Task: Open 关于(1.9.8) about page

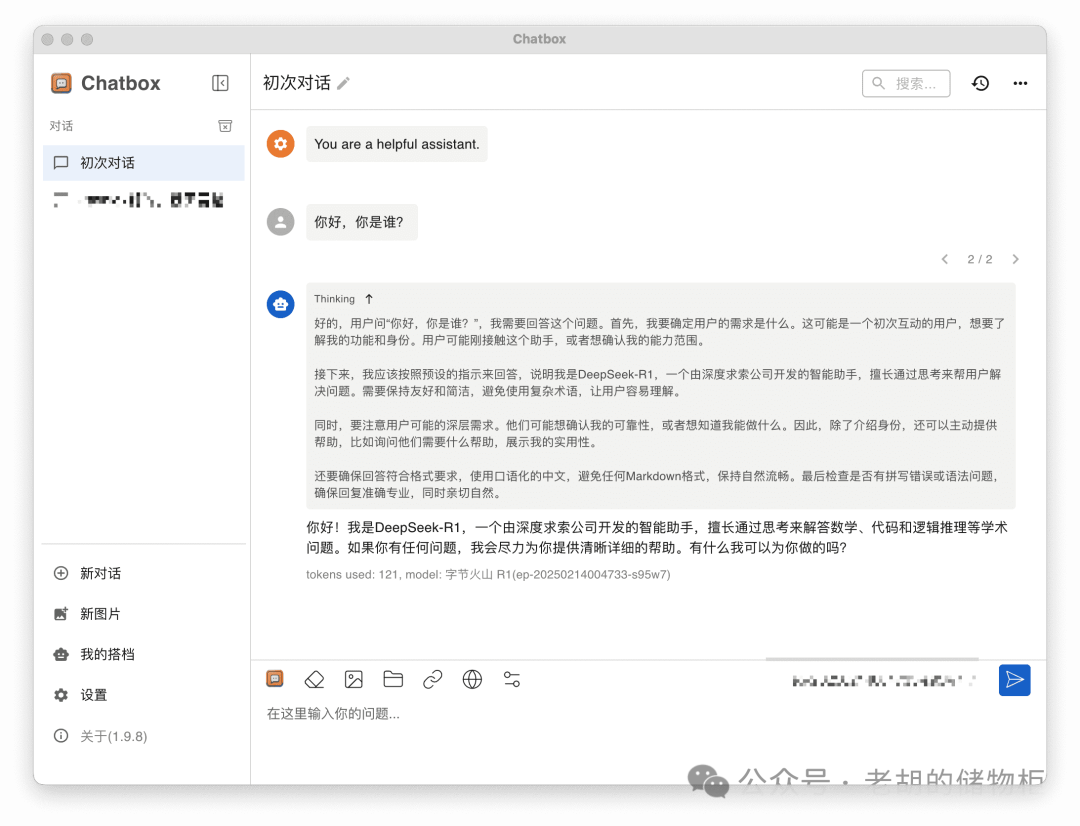Action: pyautogui.click(x=143, y=736)
